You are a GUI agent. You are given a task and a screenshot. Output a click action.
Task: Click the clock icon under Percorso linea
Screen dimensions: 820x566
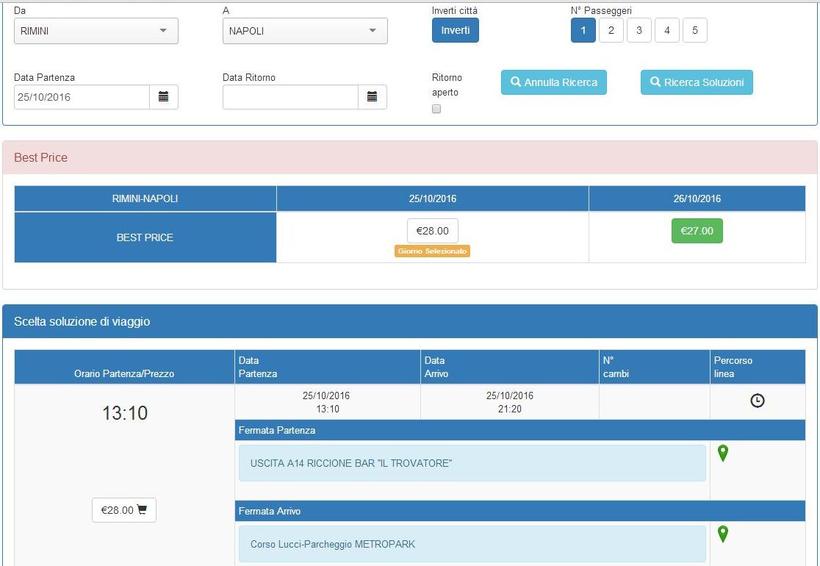point(757,400)
